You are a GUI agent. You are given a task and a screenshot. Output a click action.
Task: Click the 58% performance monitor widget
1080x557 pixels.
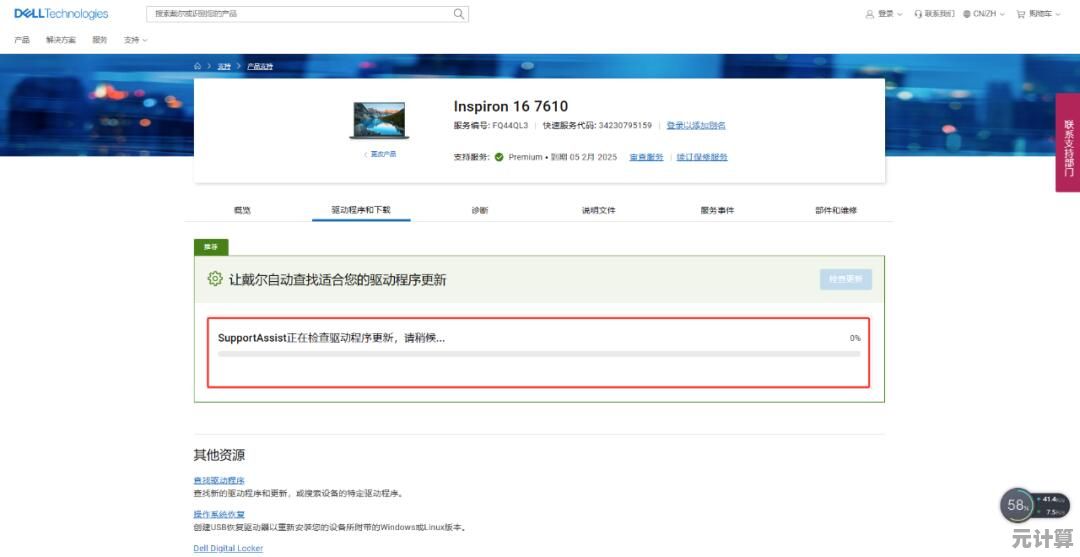1036,505
